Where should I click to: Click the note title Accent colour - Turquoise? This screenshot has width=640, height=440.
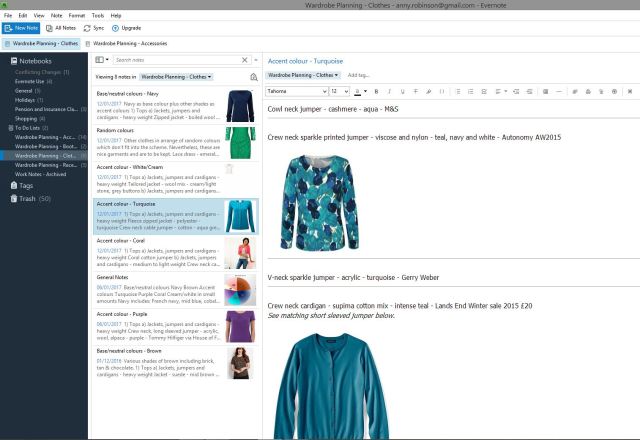click(x=305, y=61)
